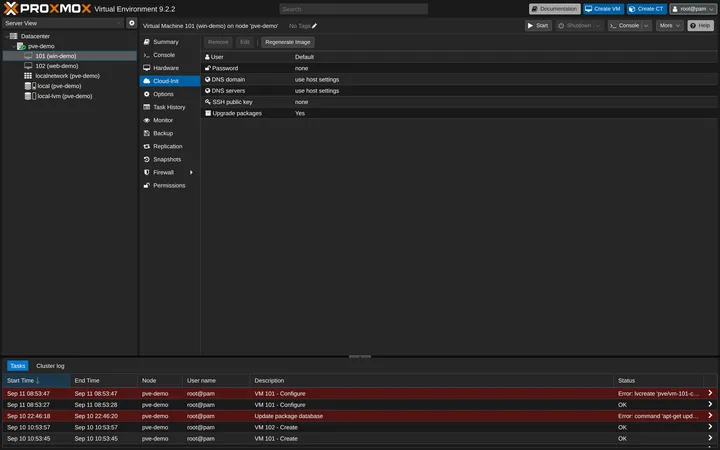Image resolution: width=720 pixels, height=450 pixels.
Task: Click the Edit button
Action: point(245,42)
